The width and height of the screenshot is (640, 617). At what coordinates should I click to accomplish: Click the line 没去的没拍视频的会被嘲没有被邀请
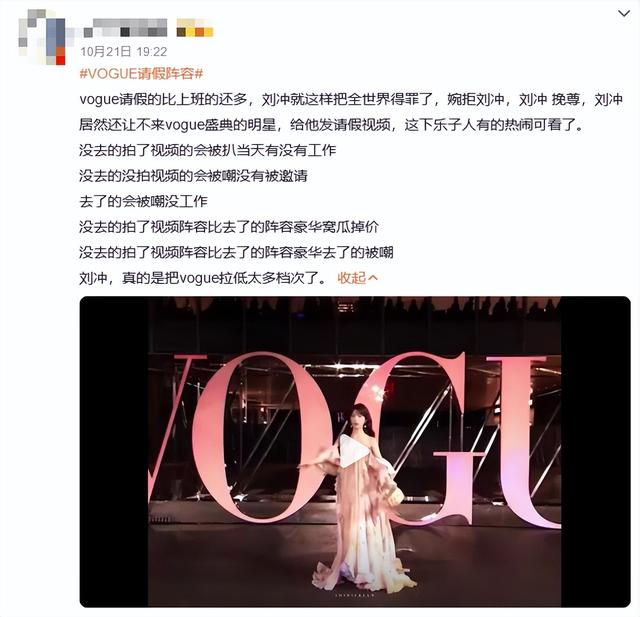(x=193, y=176)
